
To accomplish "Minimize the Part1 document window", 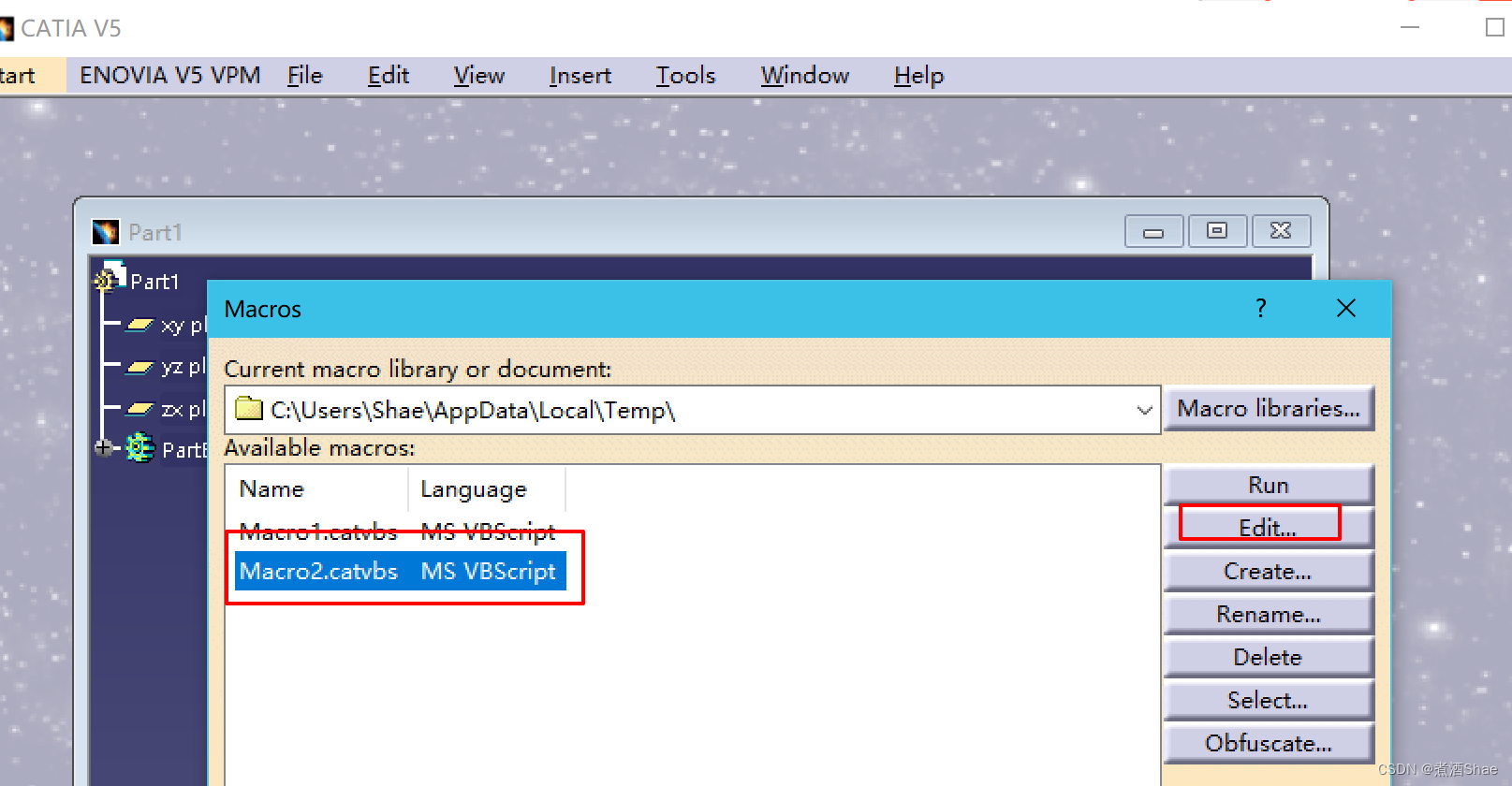I will (x=1153, y=231).
